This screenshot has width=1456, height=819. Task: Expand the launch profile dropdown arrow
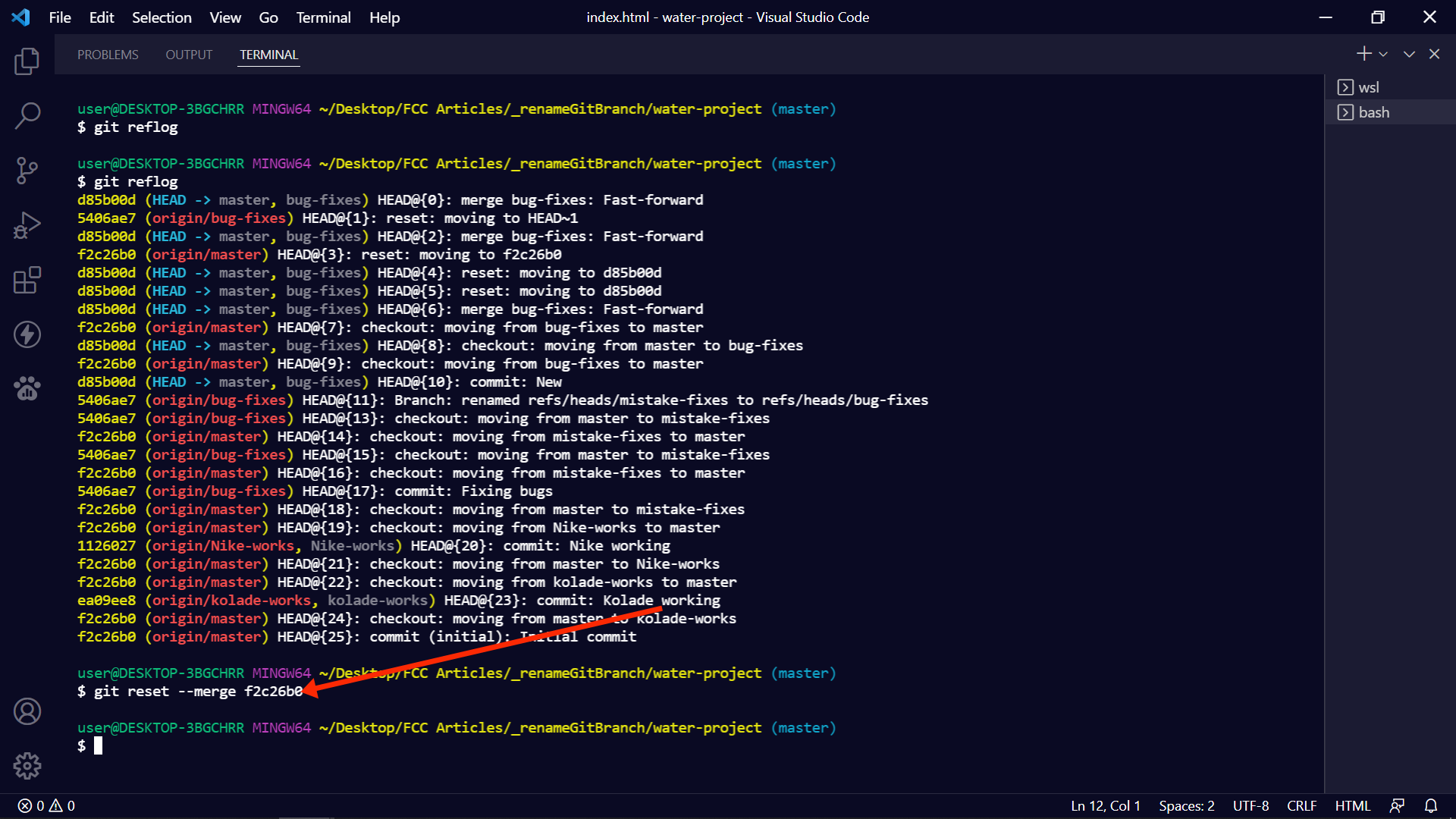pos(1383,54)
